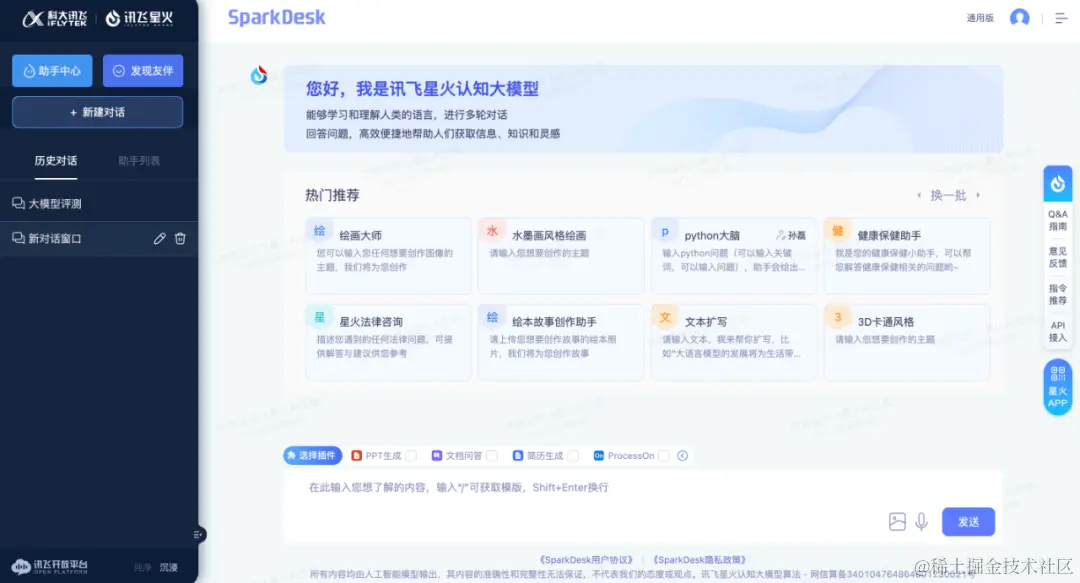Click the microphone icon to use voice input
1080x583 pixels.
point(921,521)
